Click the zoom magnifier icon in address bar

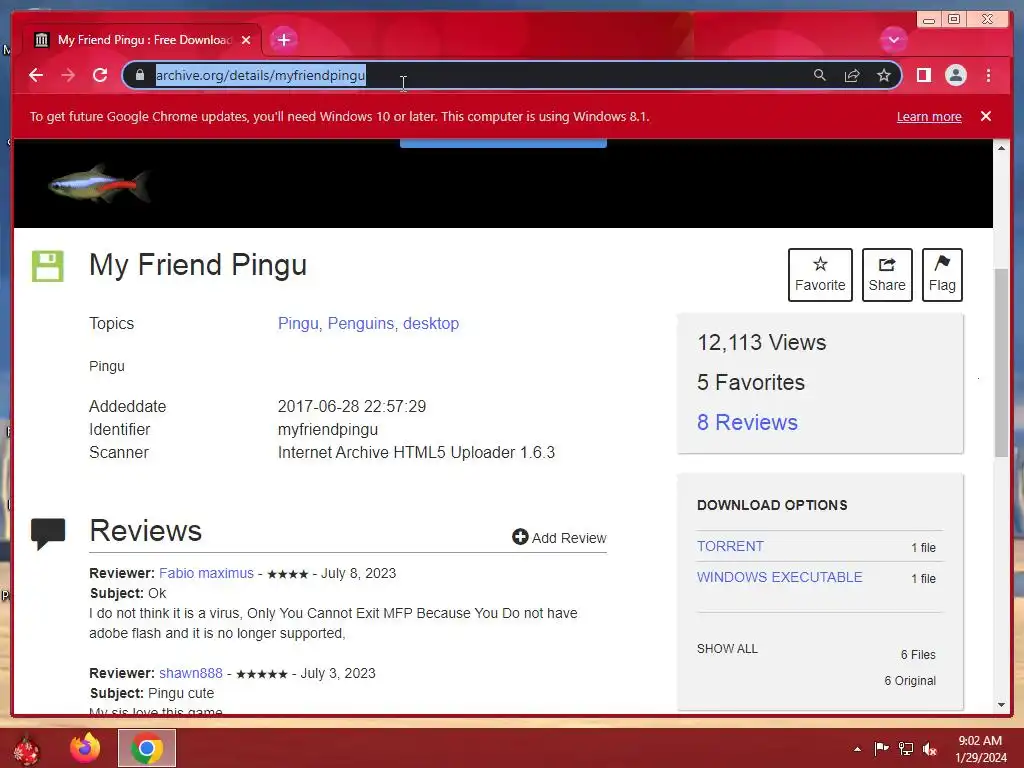tap(820, 75)
